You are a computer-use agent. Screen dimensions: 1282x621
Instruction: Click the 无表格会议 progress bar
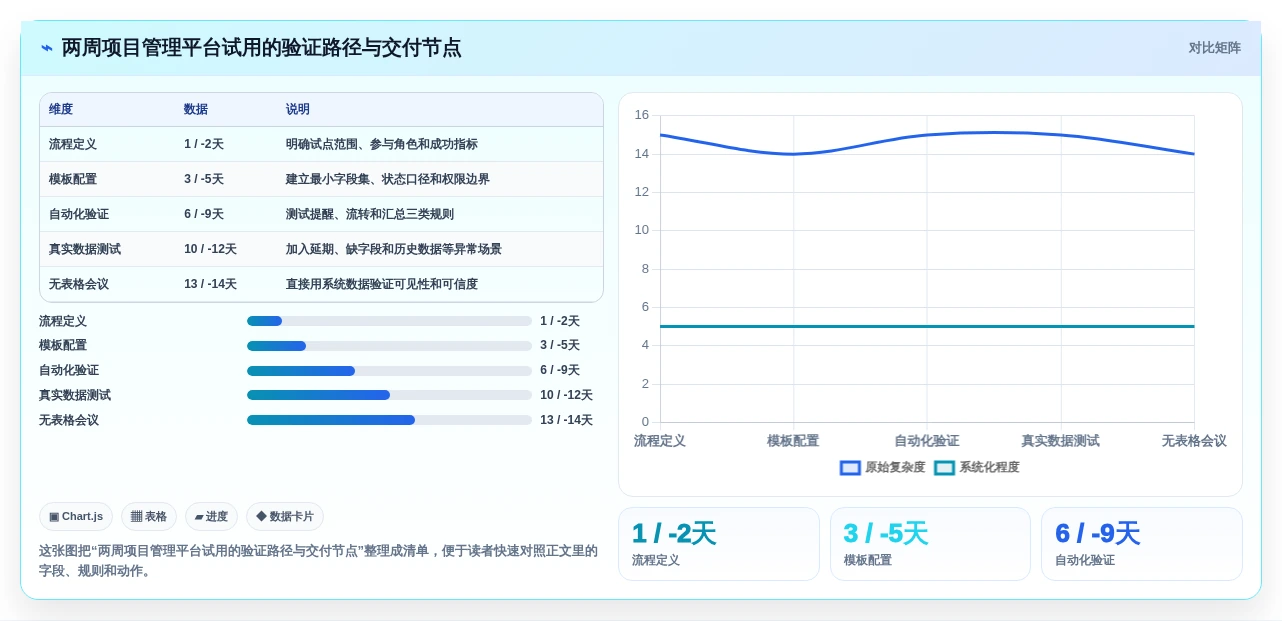389,420
